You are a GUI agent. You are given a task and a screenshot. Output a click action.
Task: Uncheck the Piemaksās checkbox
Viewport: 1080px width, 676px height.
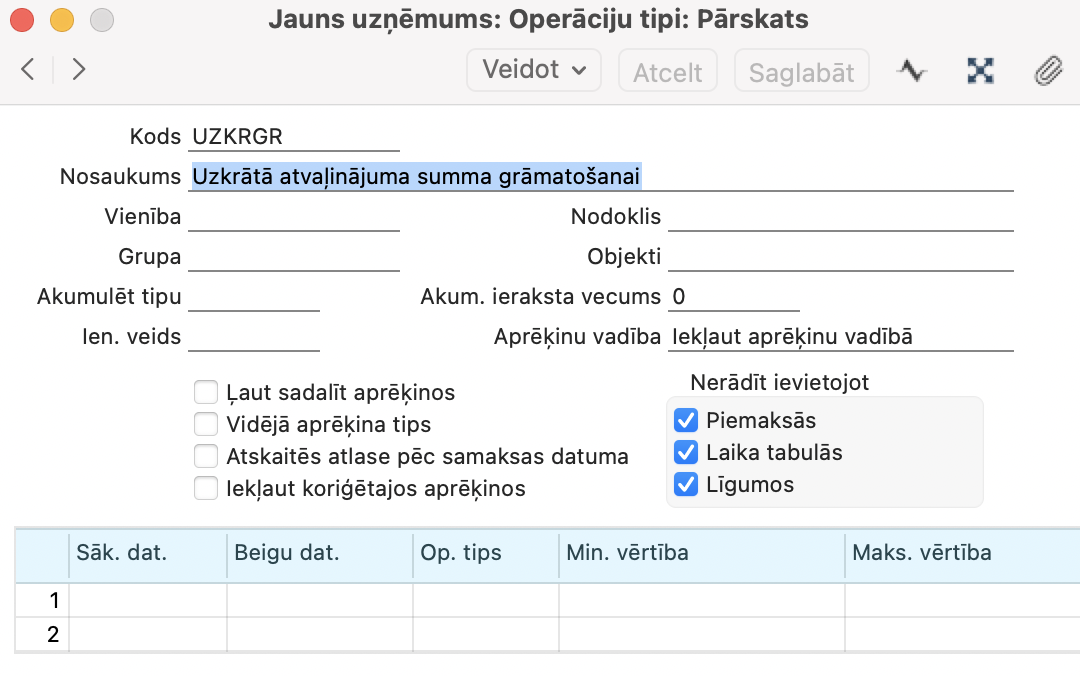tap(685, 420)
